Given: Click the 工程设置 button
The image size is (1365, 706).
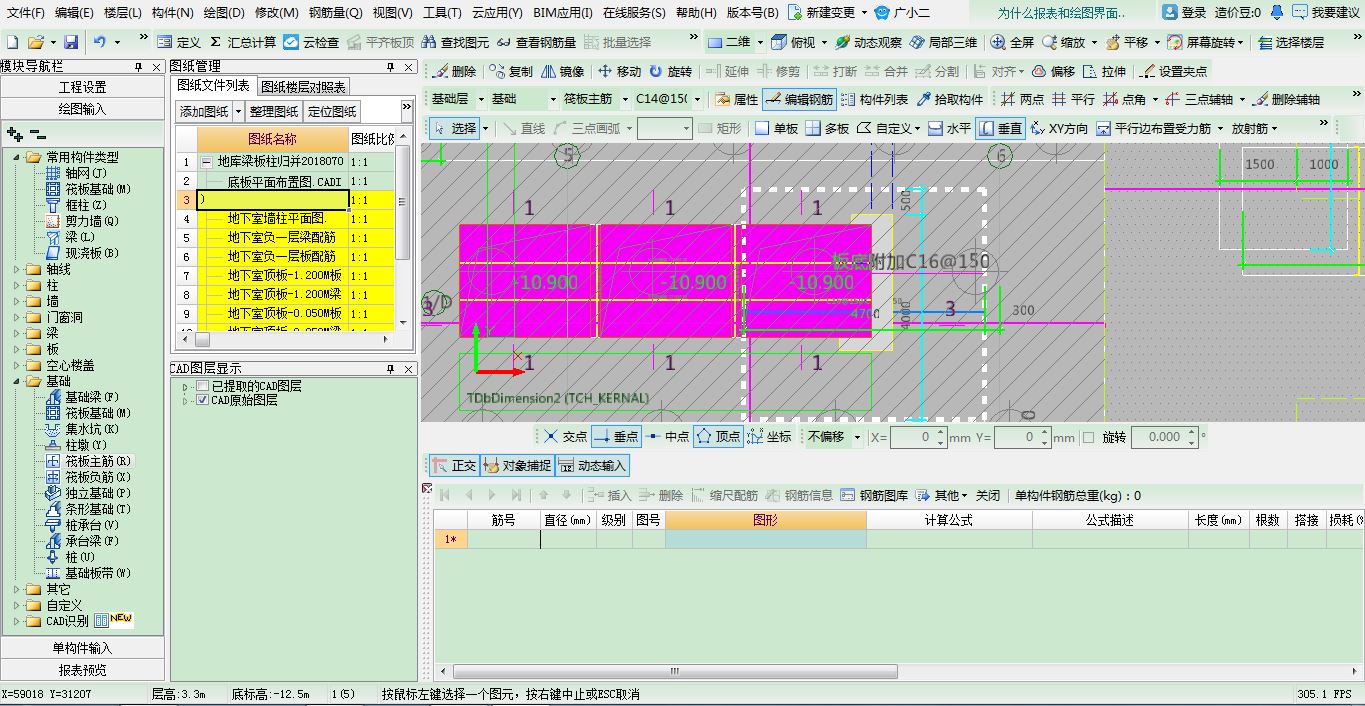Looking at the screenshot, I should tap(82, 87).
